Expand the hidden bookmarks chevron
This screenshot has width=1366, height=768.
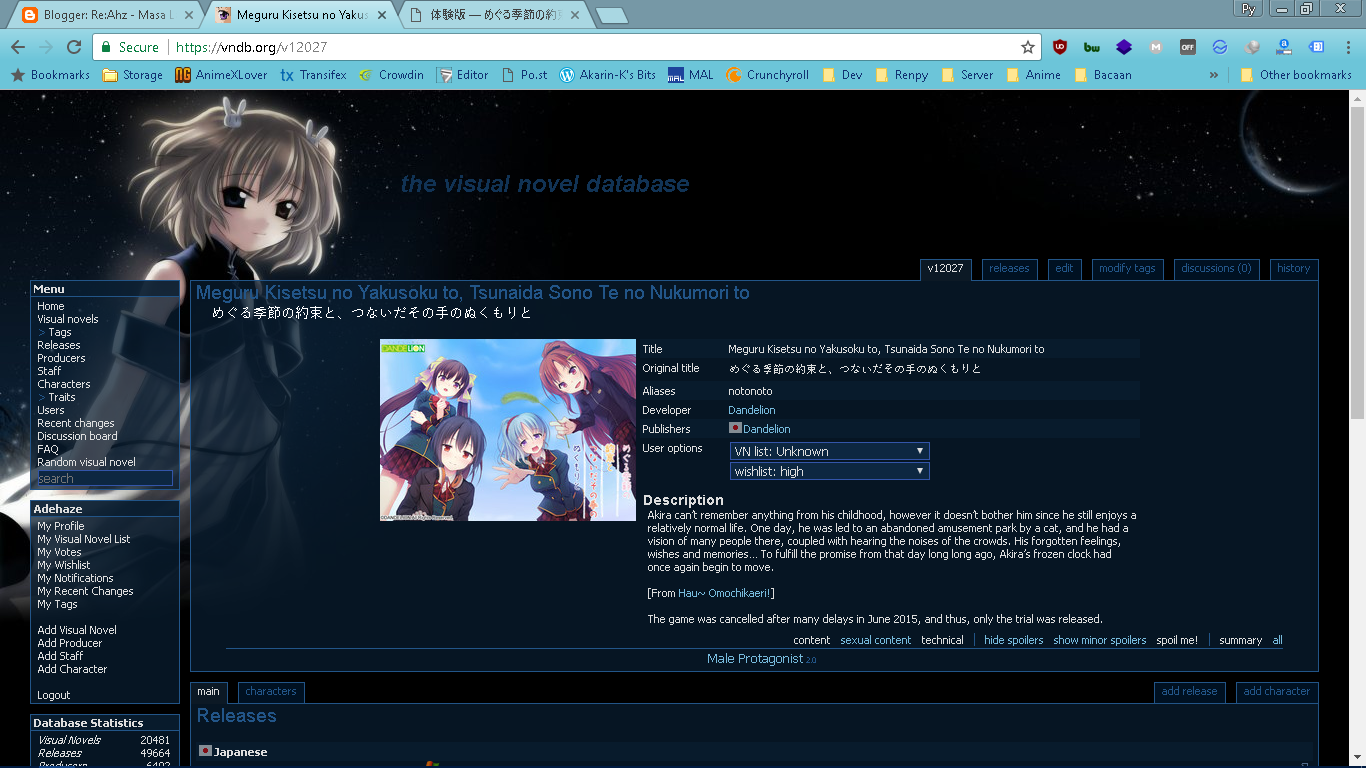[1214, 75]
